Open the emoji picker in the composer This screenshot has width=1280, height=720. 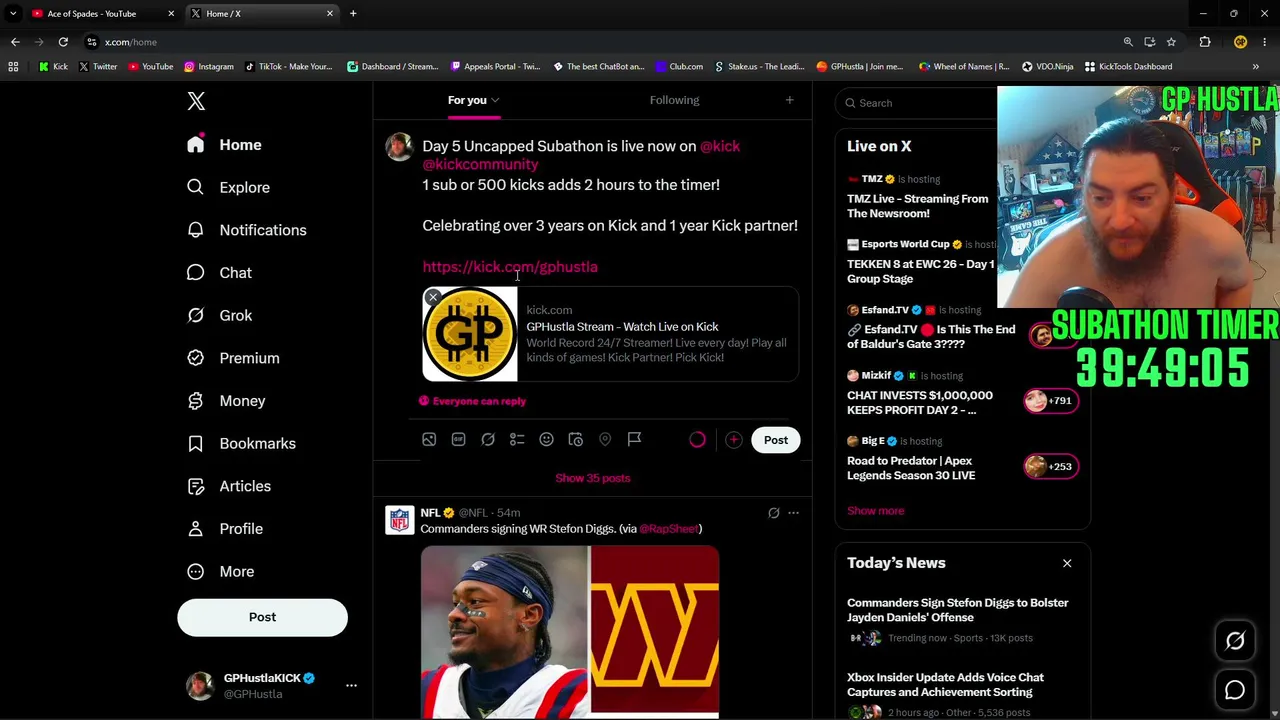coord(546,439)
